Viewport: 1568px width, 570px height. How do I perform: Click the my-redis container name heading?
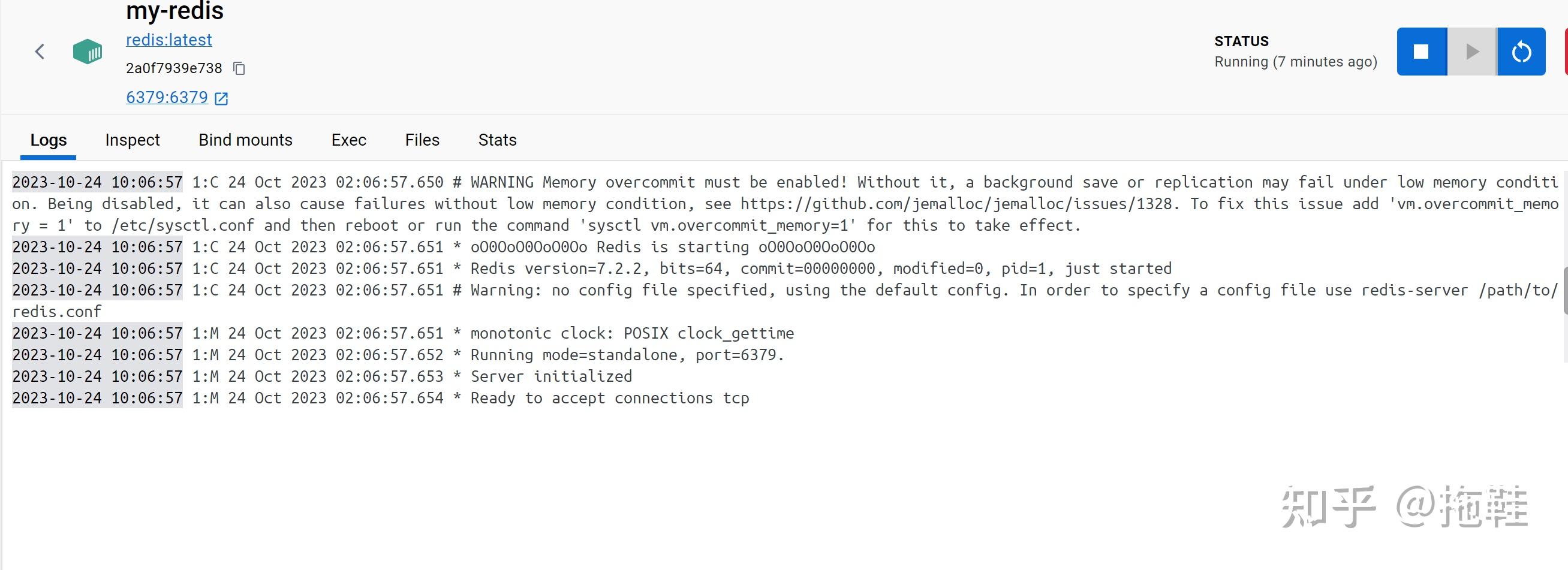pos(174,11)
